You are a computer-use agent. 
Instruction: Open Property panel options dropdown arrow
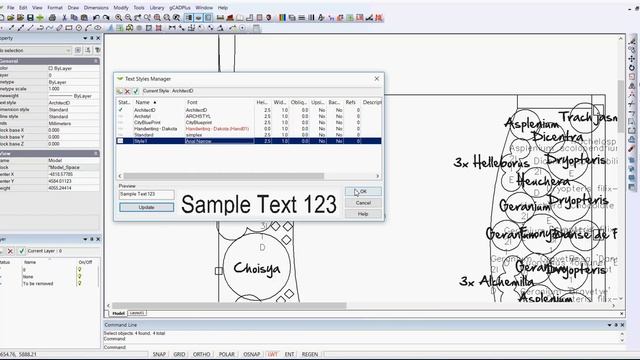85,38
